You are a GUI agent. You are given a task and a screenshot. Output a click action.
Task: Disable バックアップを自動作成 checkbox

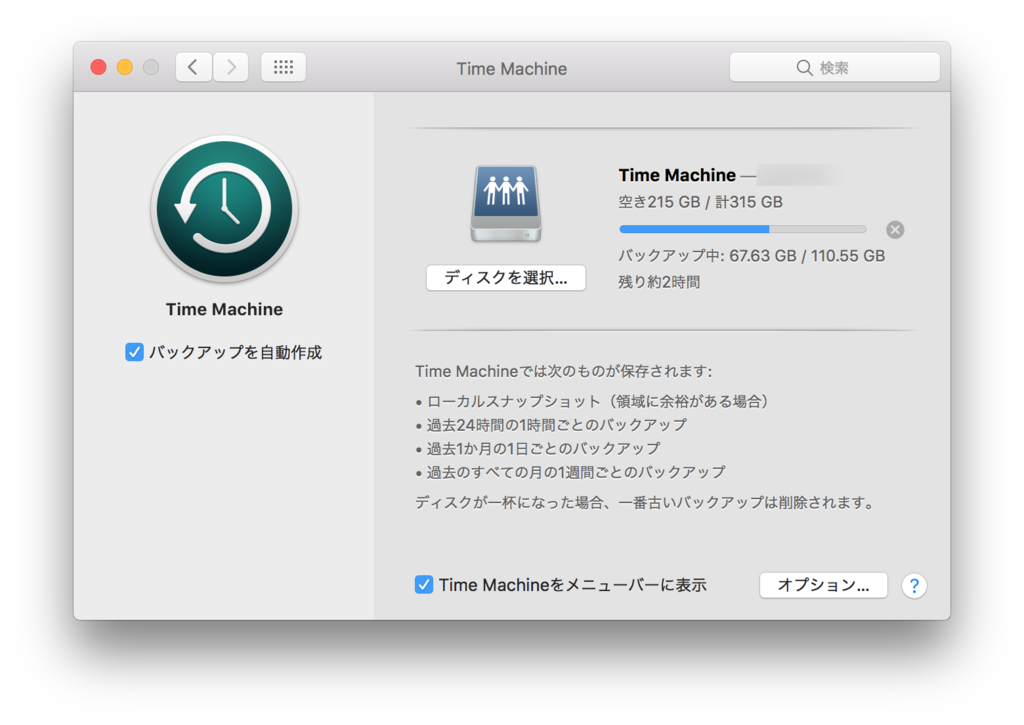[134, 352]
